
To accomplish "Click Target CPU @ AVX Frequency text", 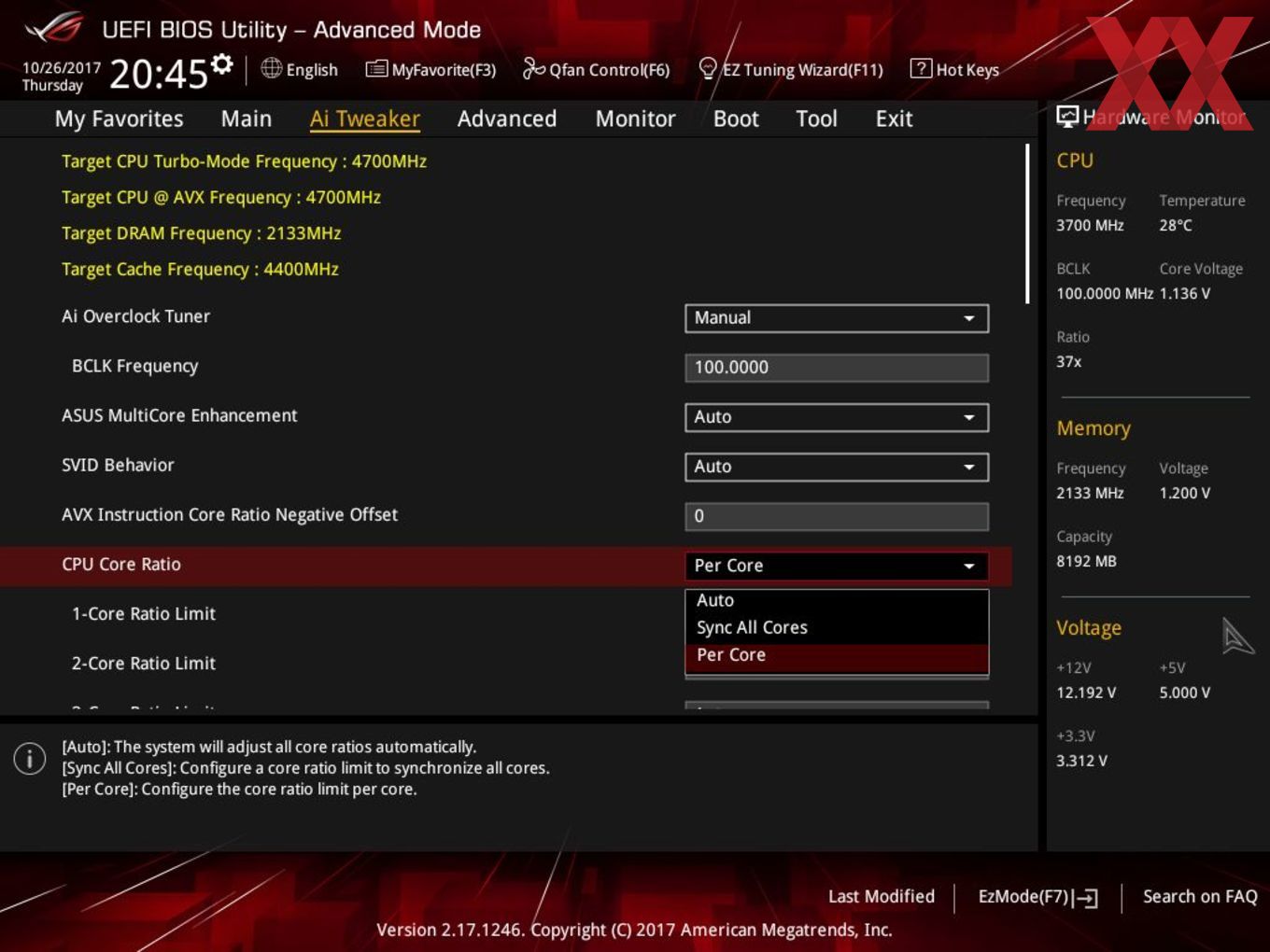I will pyautogui.click(x=221, y=198).
